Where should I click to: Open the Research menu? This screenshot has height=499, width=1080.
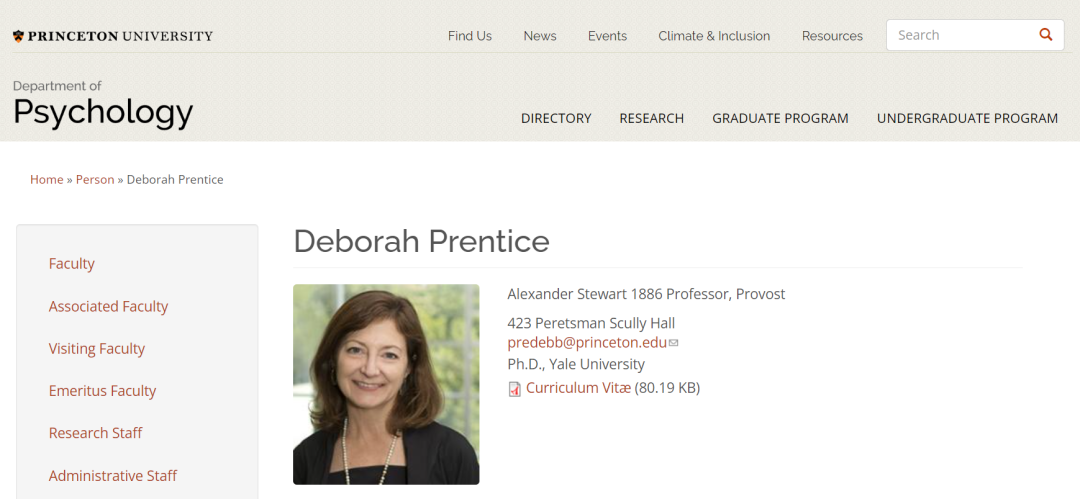click(x=651, y=118)
